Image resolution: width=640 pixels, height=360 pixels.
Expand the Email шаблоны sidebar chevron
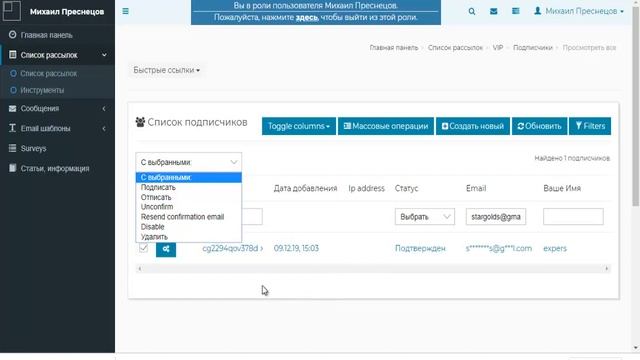(104, 129)
